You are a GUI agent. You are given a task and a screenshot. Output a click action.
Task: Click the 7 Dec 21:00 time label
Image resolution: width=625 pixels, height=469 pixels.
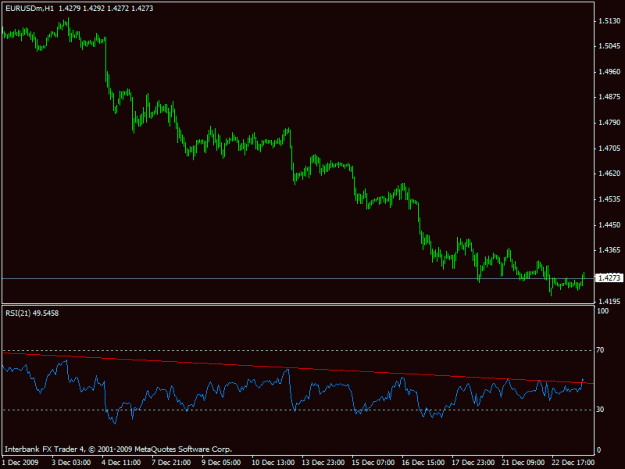(171, 462)
